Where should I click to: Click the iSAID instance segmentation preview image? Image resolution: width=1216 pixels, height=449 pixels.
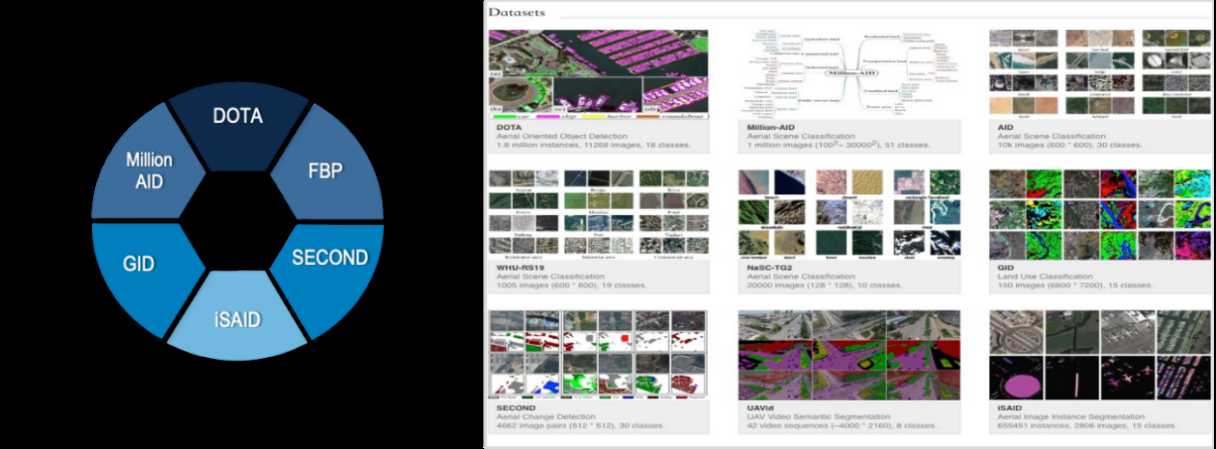(x=1098, y=353)
